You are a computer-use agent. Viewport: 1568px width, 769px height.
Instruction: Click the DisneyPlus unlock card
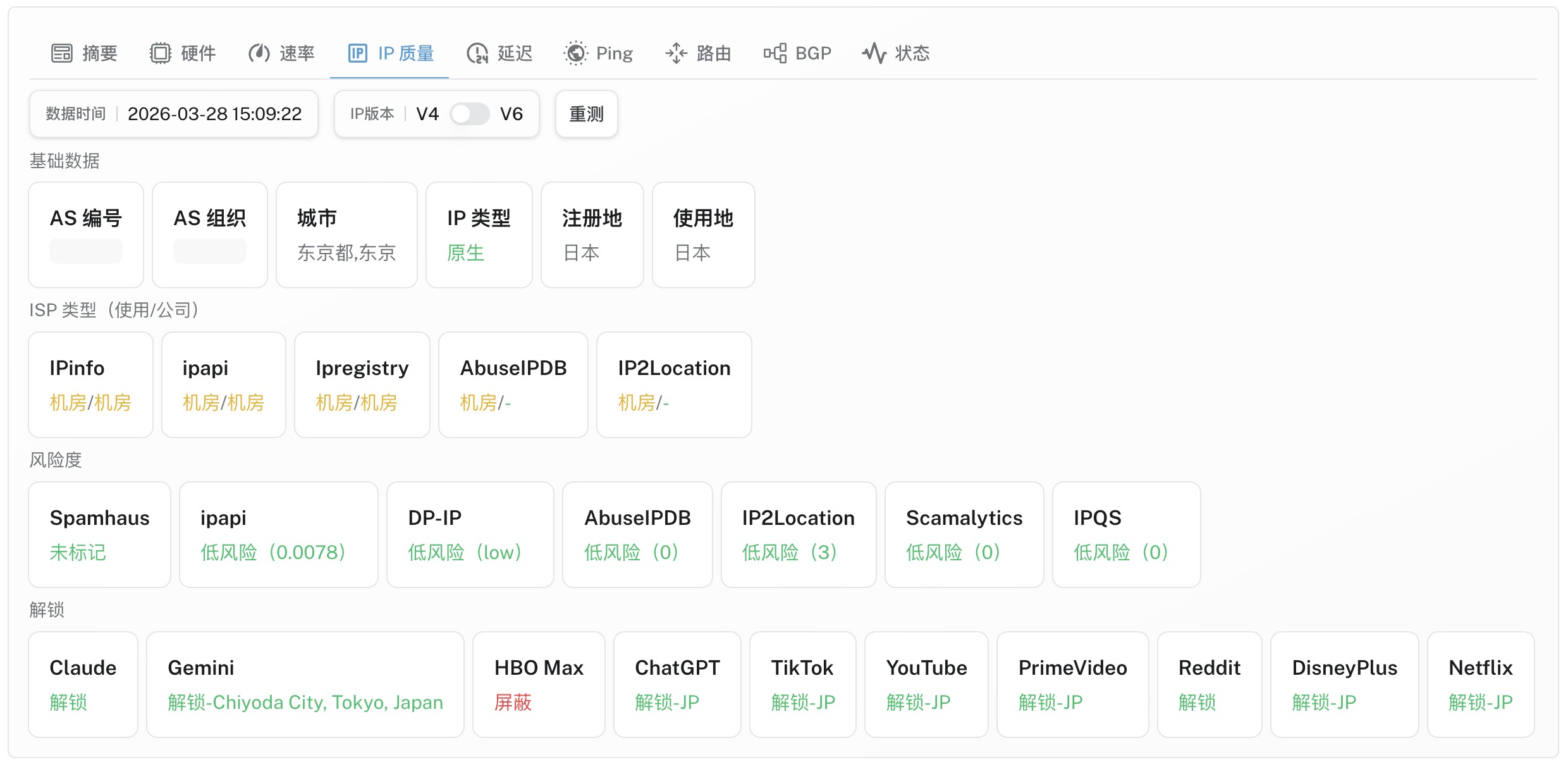(x=1345, y=685)
